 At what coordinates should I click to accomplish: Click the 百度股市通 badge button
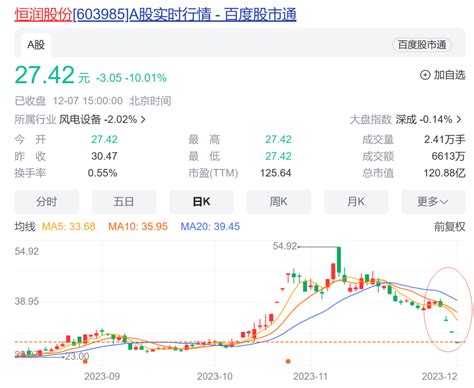click(x=422, y=45)
